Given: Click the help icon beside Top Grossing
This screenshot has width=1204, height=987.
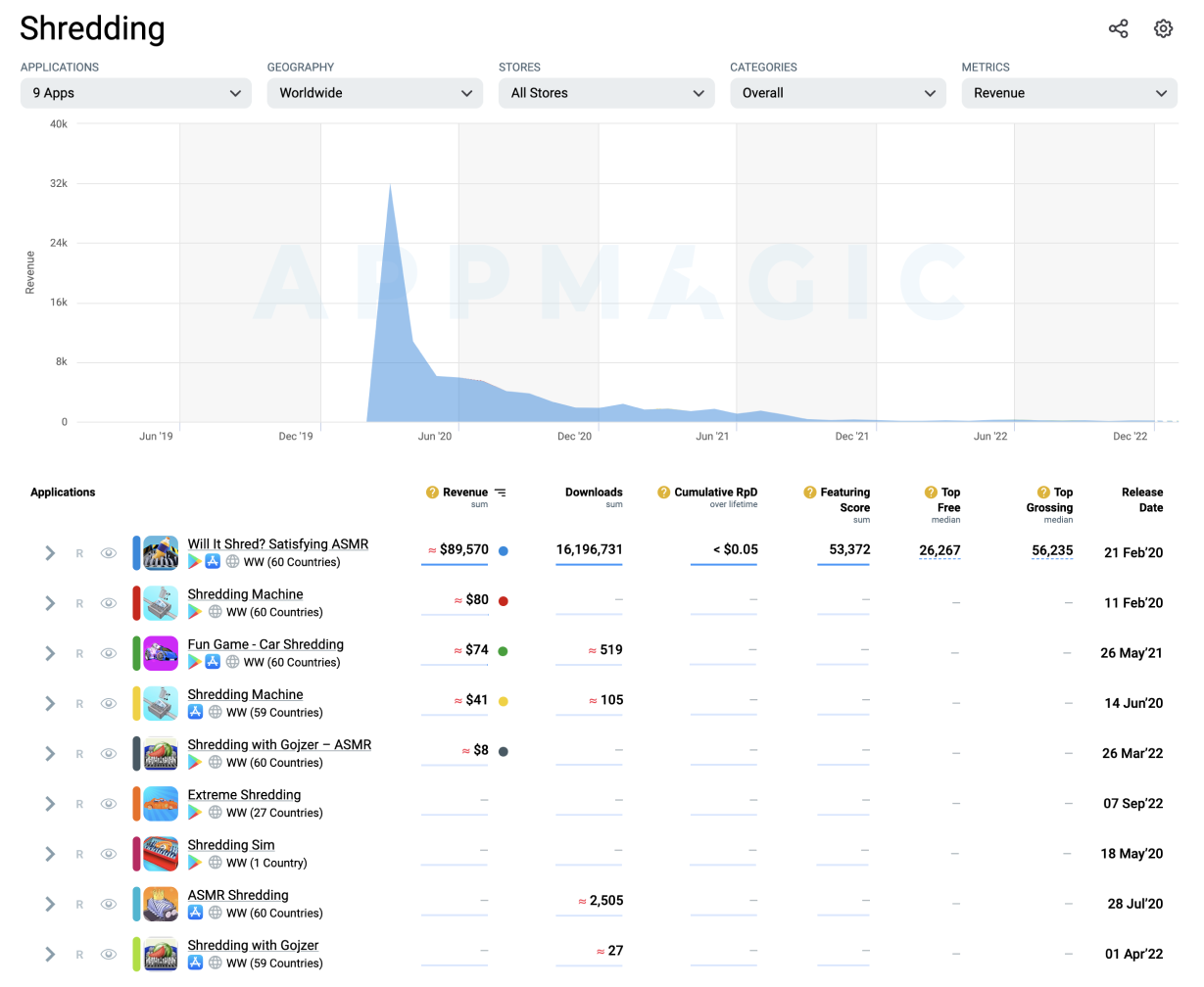Looking at the screenshot, I should 1043,493.
